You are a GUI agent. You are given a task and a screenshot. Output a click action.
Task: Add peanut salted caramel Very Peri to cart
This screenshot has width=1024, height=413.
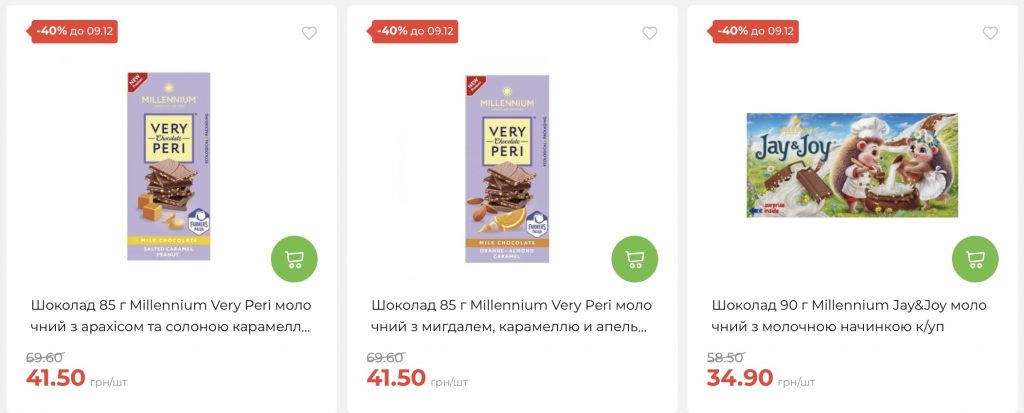coord(294,259)
